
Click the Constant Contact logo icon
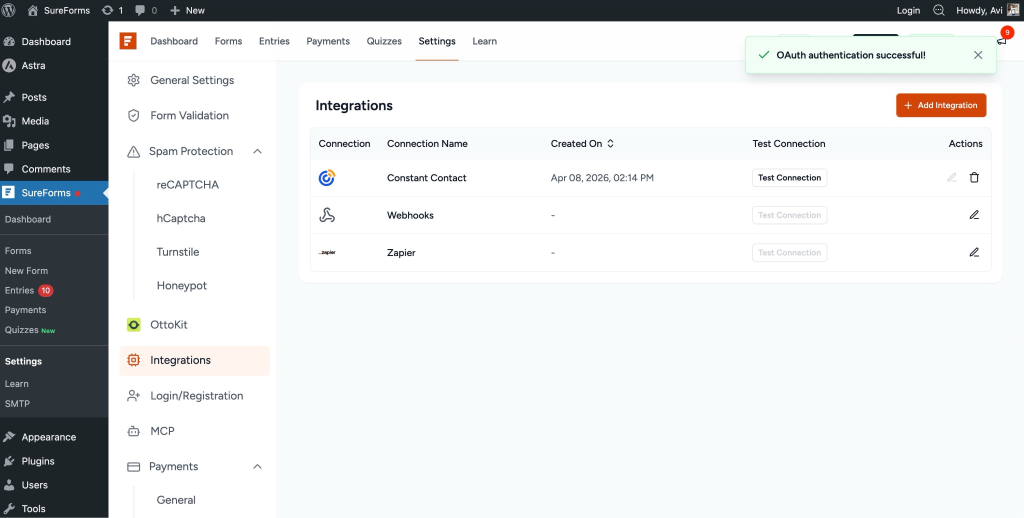327,178
